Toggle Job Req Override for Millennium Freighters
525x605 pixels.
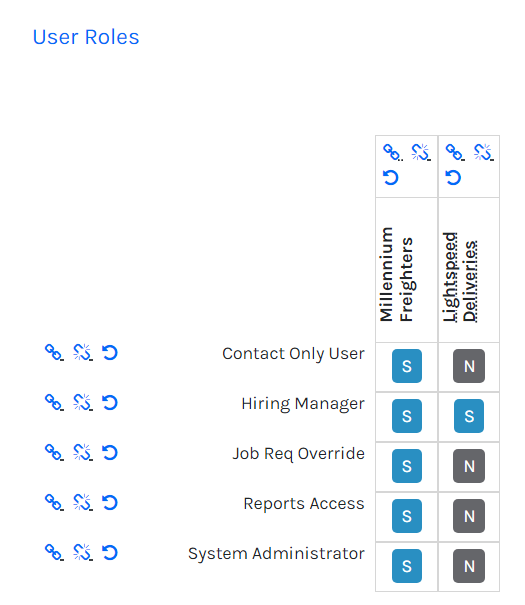click(407, 466)
